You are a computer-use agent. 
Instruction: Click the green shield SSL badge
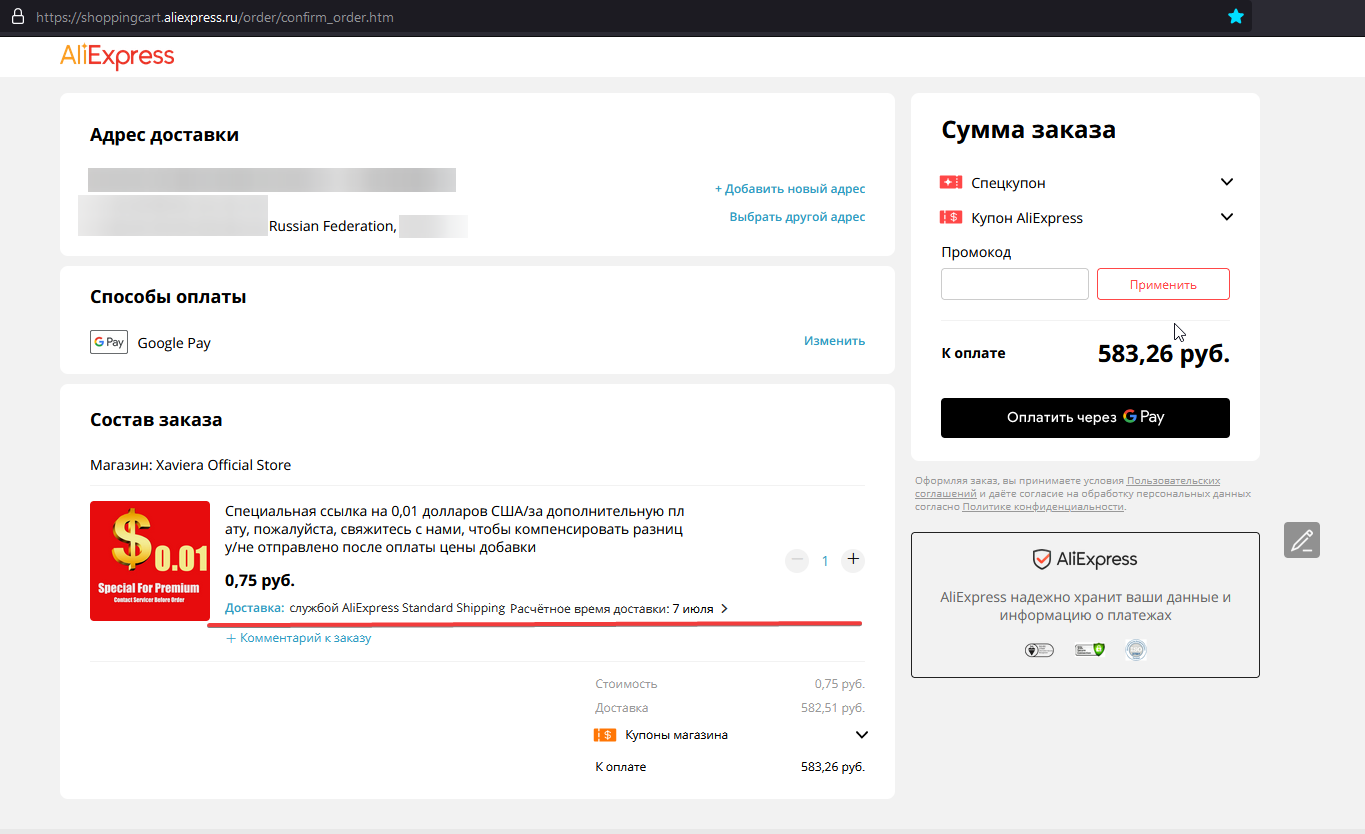click(1089, 650)
